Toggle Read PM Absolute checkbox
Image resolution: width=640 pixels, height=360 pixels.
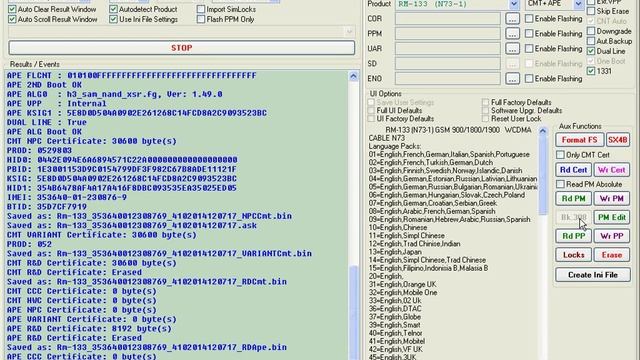pos(560,184)
